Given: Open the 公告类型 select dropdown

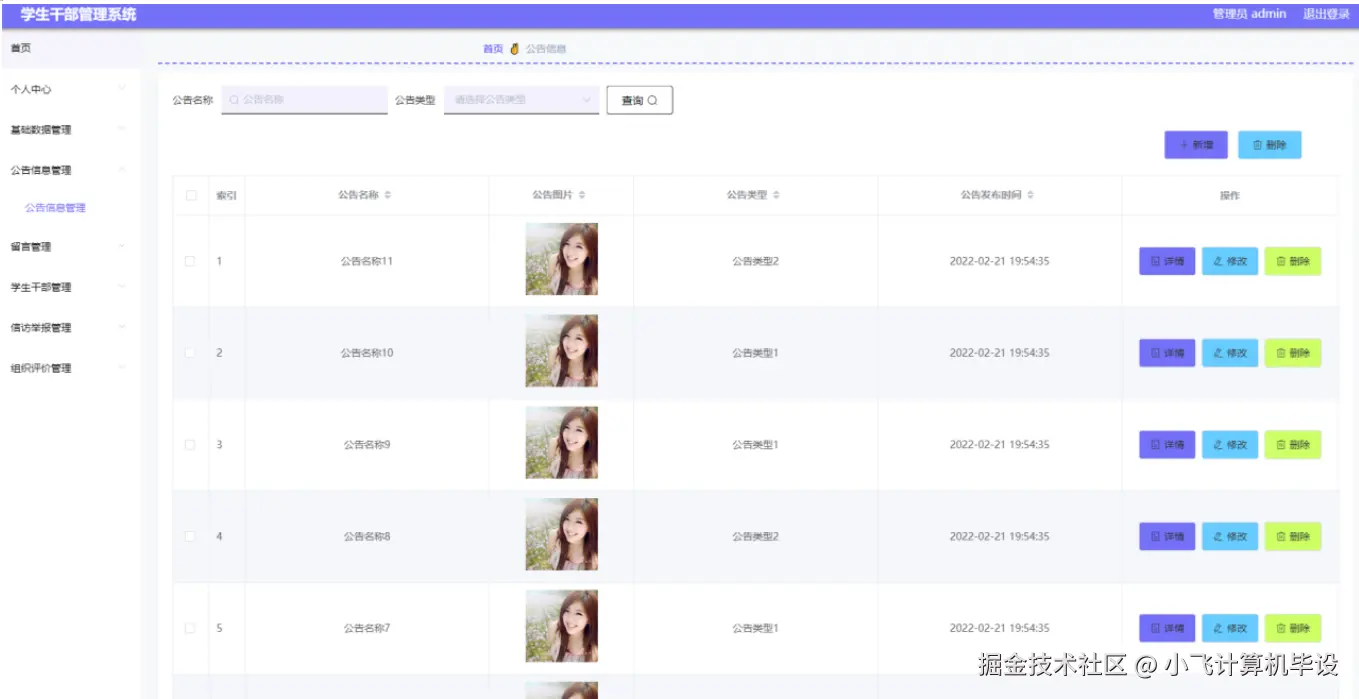Looking at the screenshot, I should point(521,100).
